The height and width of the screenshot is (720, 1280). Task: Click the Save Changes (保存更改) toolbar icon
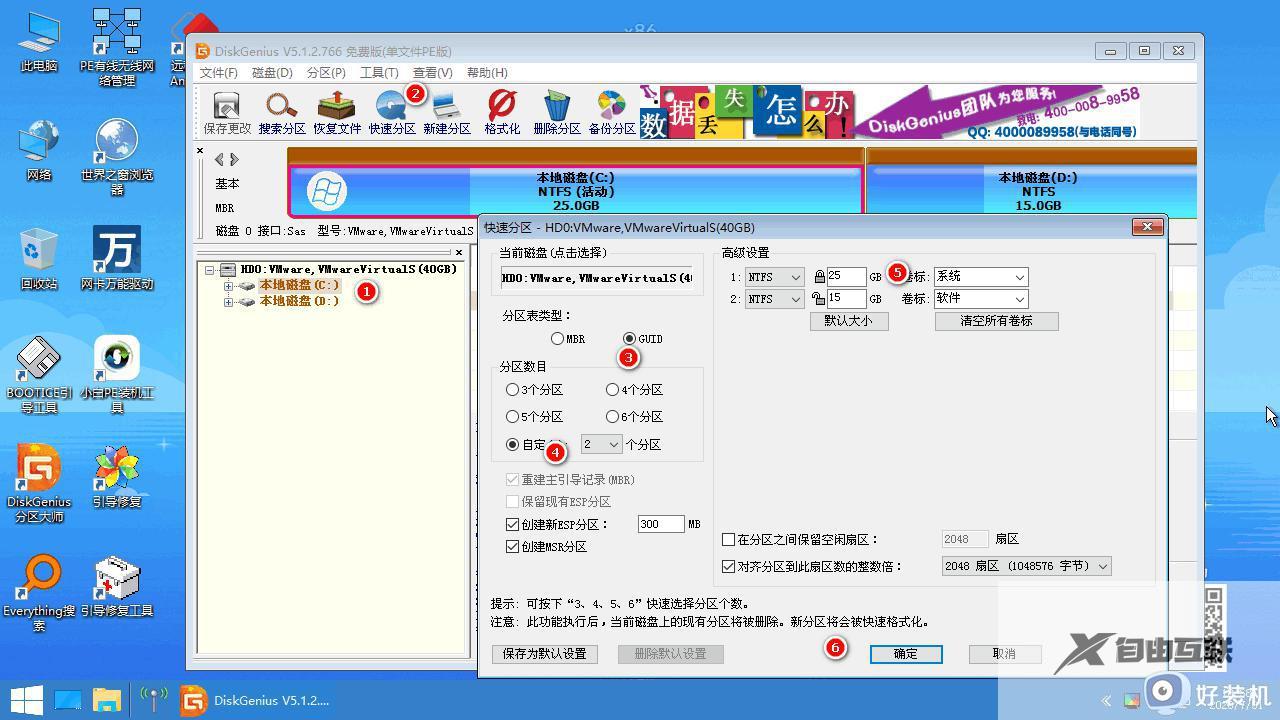(x=227, y=113)
